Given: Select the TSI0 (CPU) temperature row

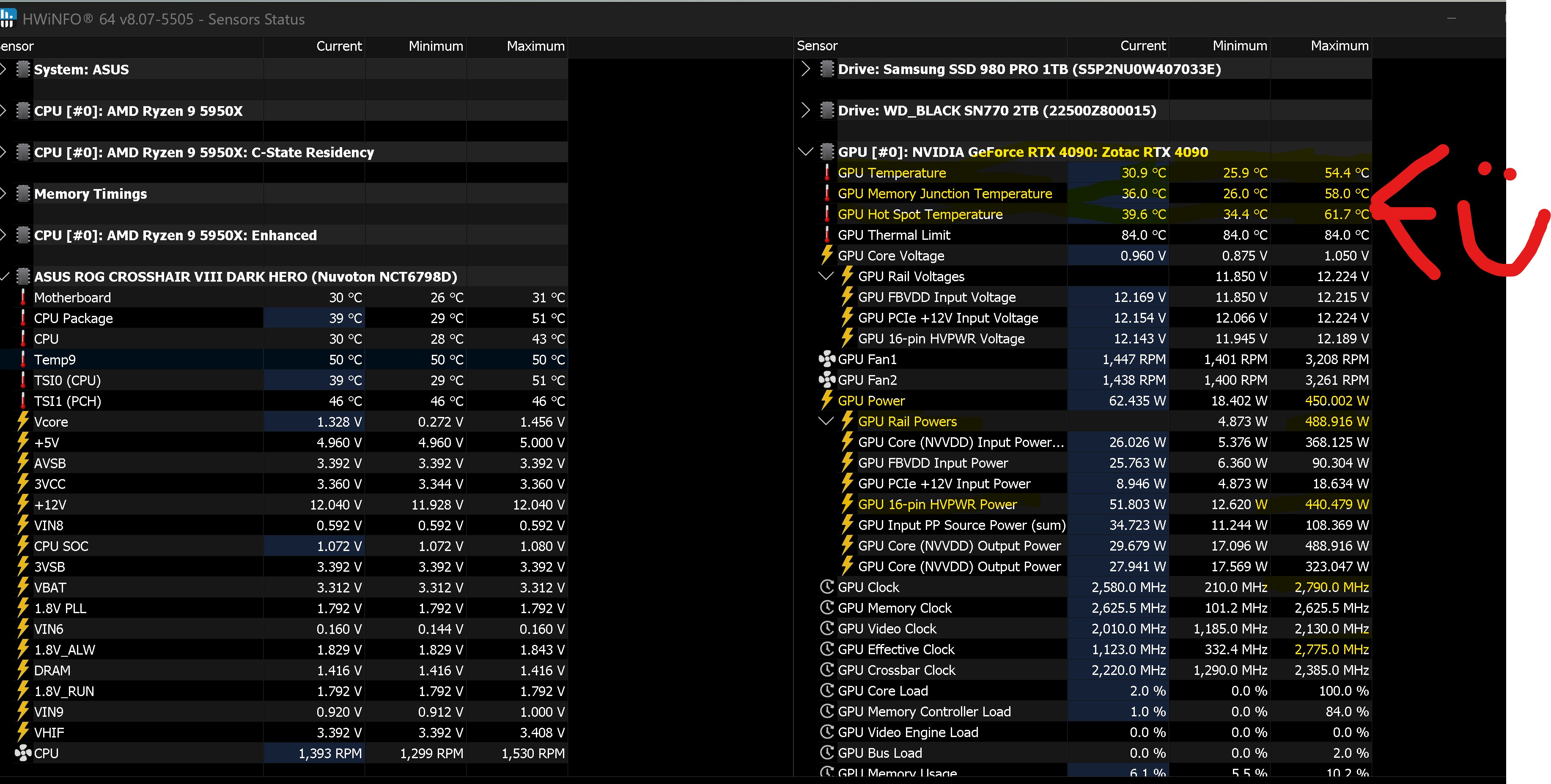Looking at the screenshot, I should click(283, 381).
